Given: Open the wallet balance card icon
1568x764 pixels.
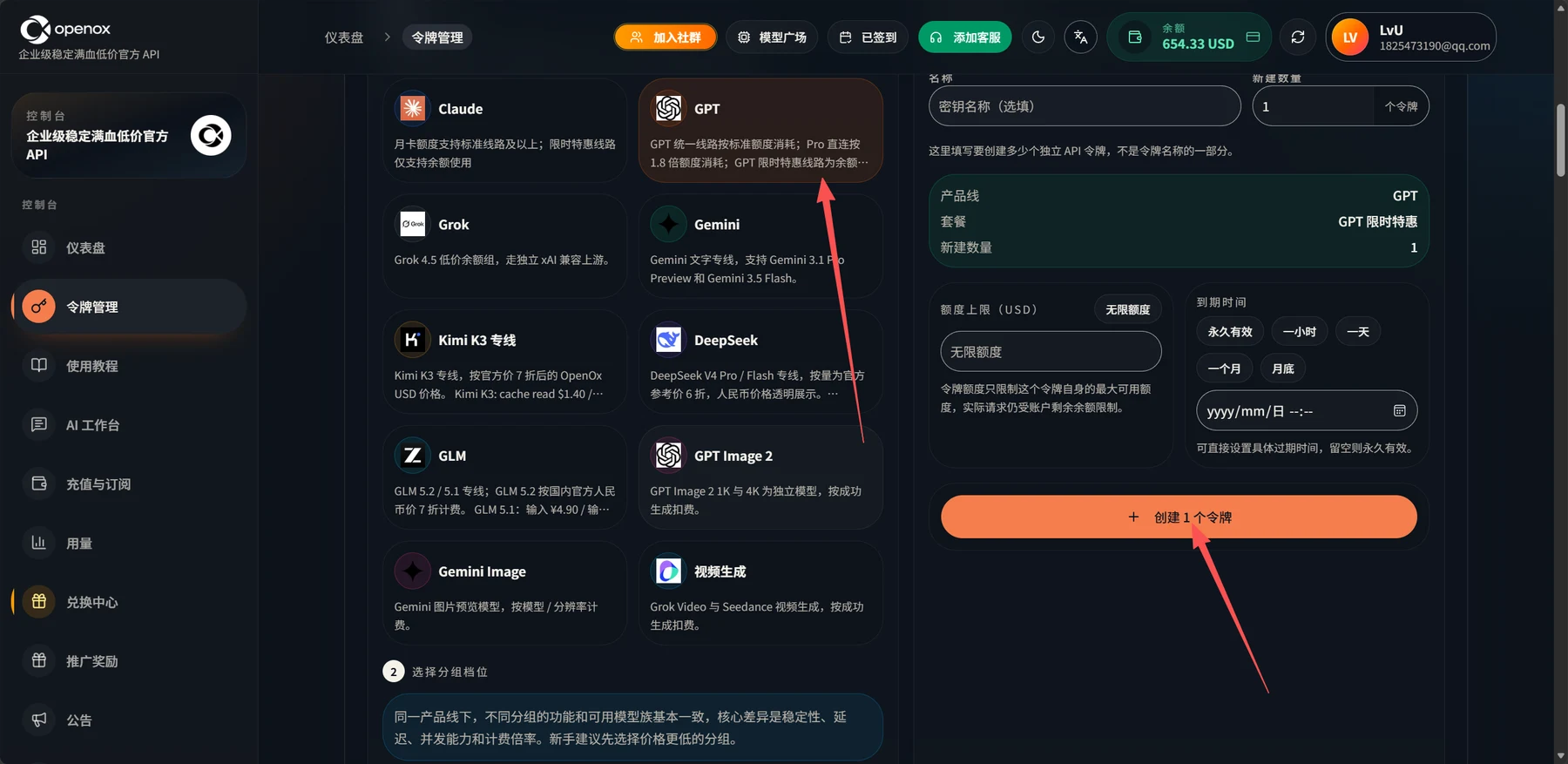Looking at the screenshot, I should tap(1254, 37).
